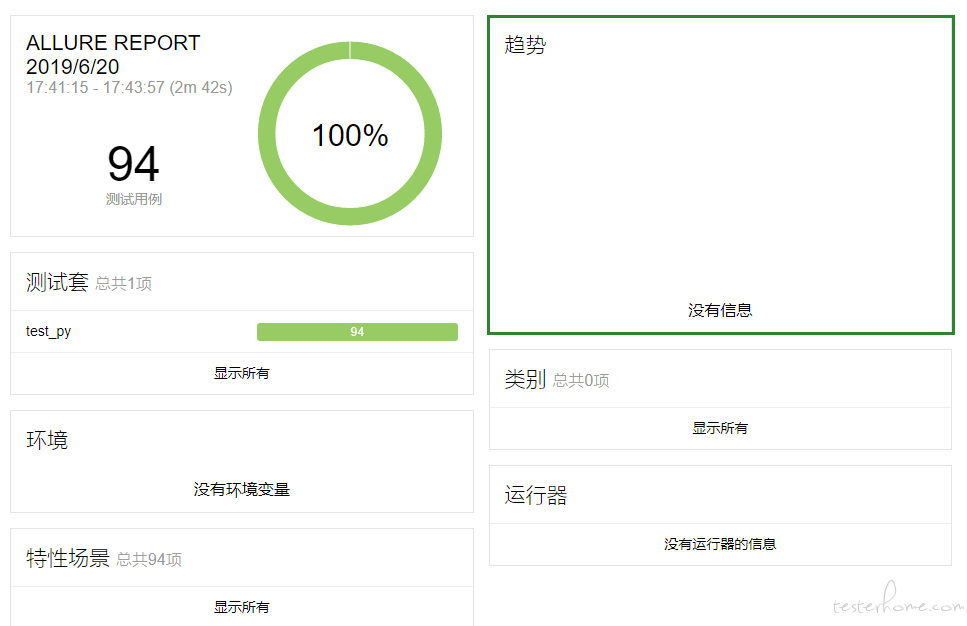The height and width of the screenshot is (626, 967).
Task: Show all test suites under 测试套
Action: tap(242, 373)
